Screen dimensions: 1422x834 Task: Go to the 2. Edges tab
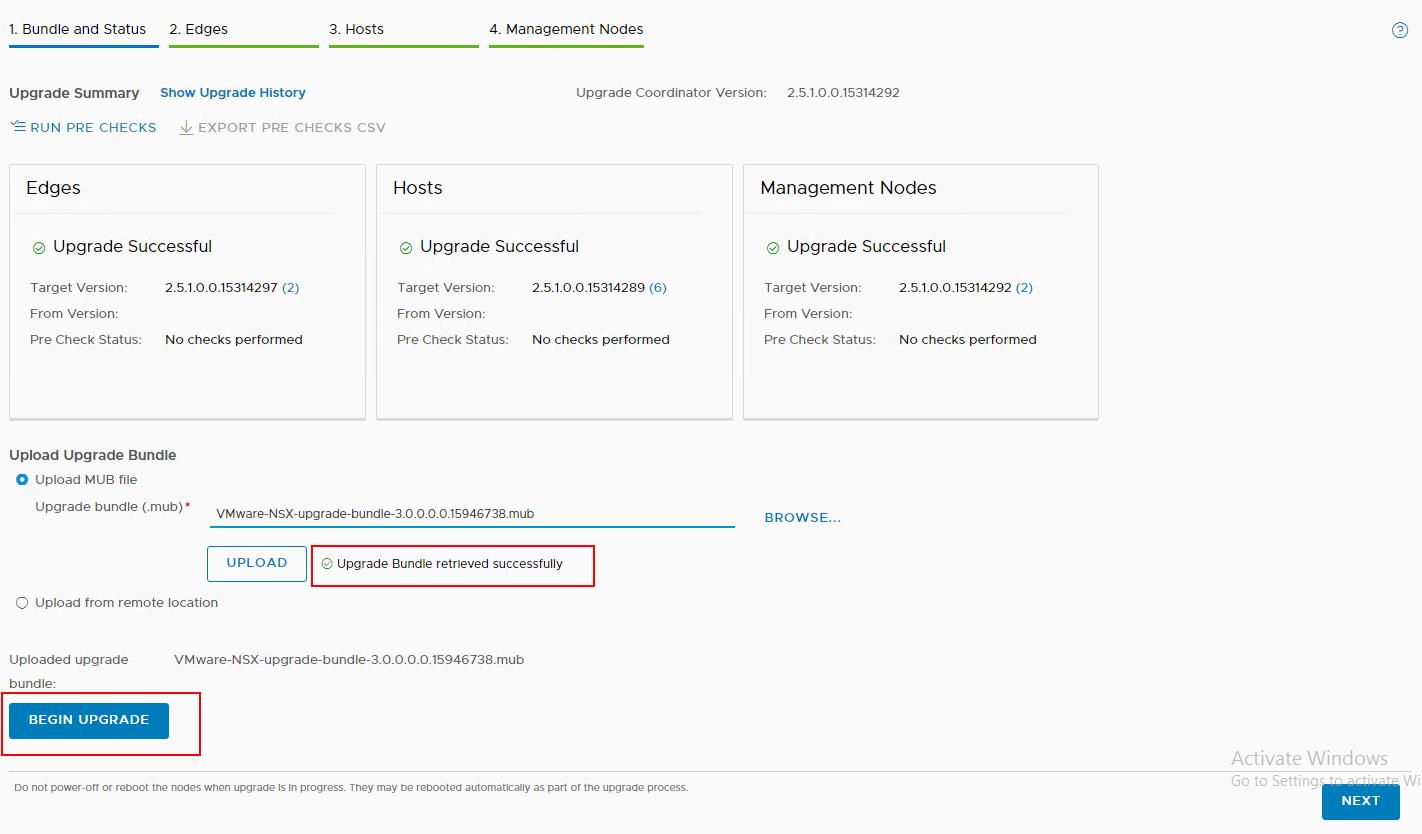tap(198, 29)
